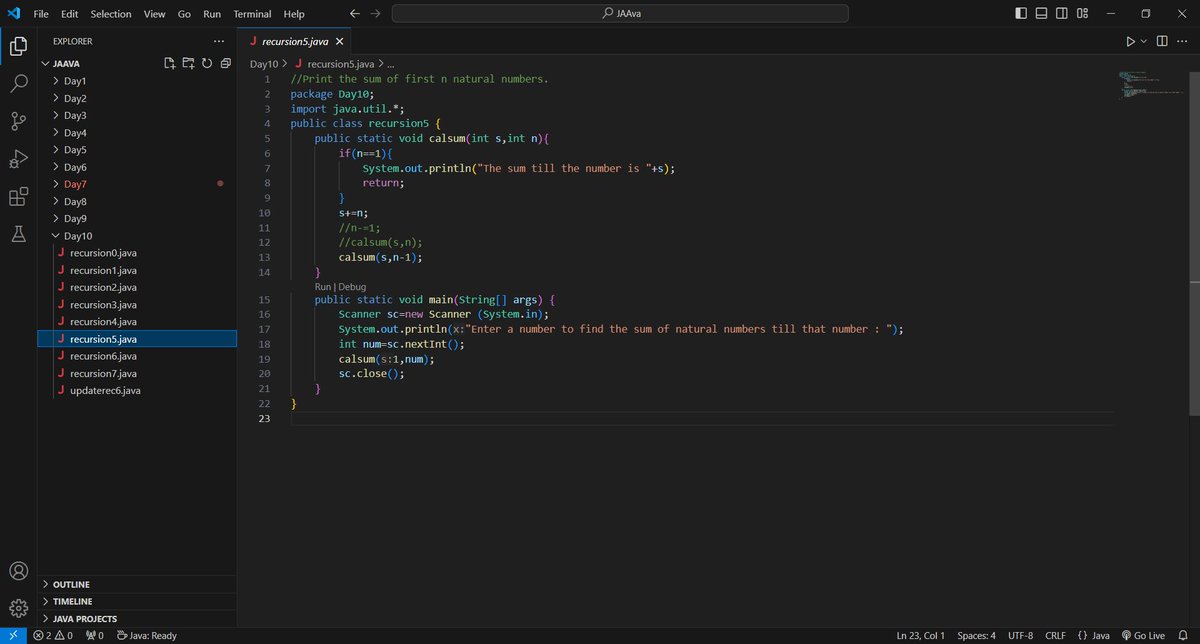Toggle the bottom panel layout
Viewport: 1200px width, 644px height.
point(1041,14)
